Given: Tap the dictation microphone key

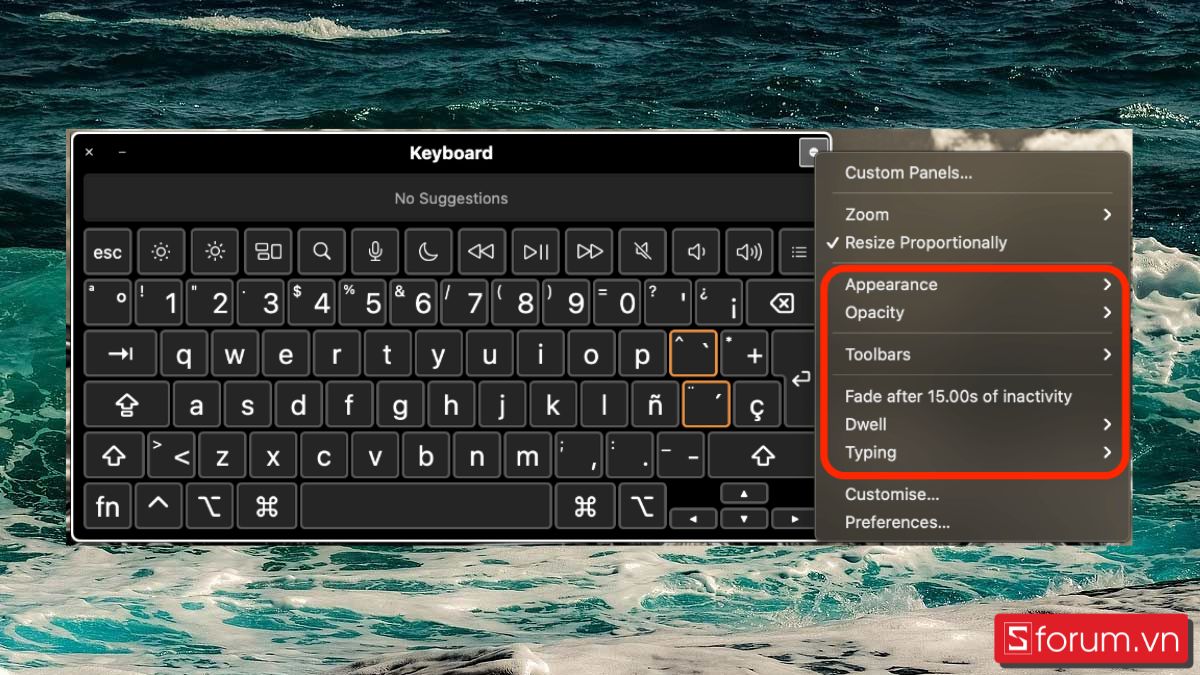Looking at the screenshot, I should coord(375,252).
